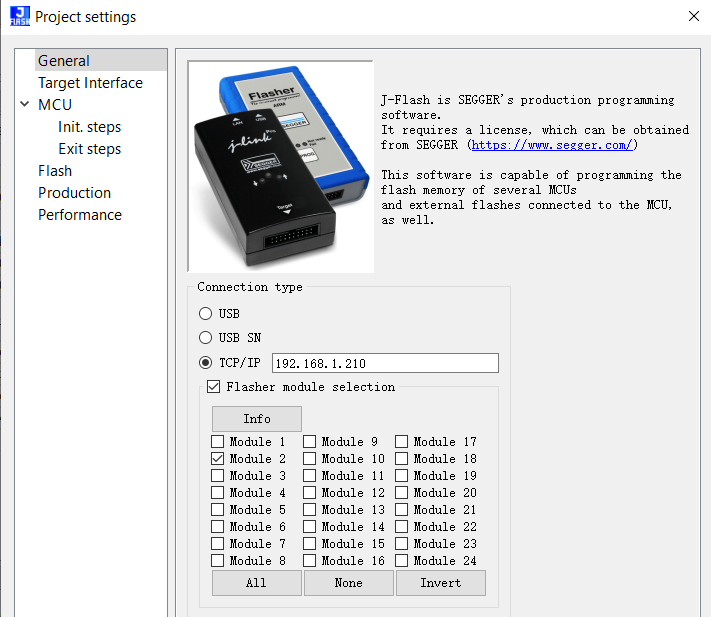Screen dimensions: 711x617
Task: Select the USB connection type
Action: 205,313
